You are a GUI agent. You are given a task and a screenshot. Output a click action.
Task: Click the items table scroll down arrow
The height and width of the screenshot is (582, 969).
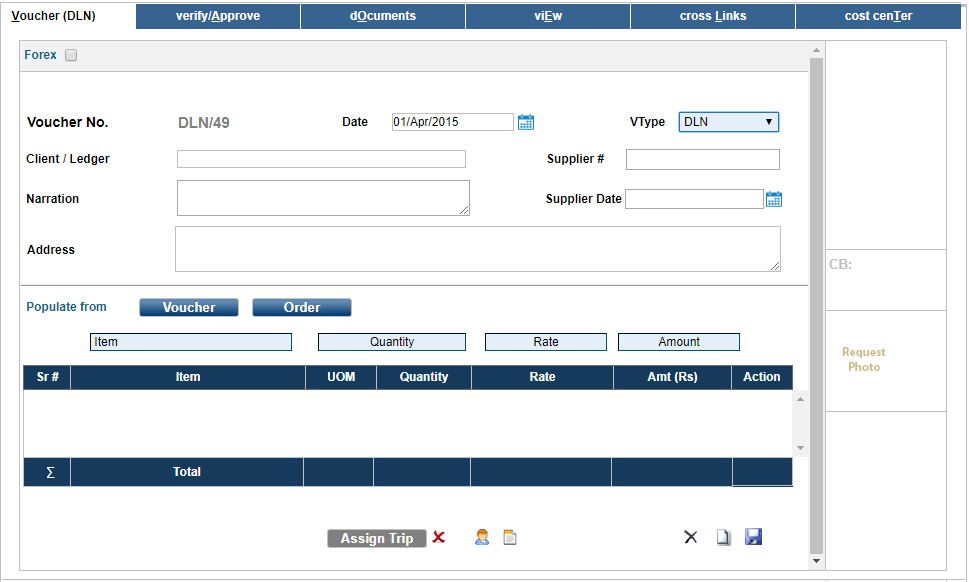800,448
